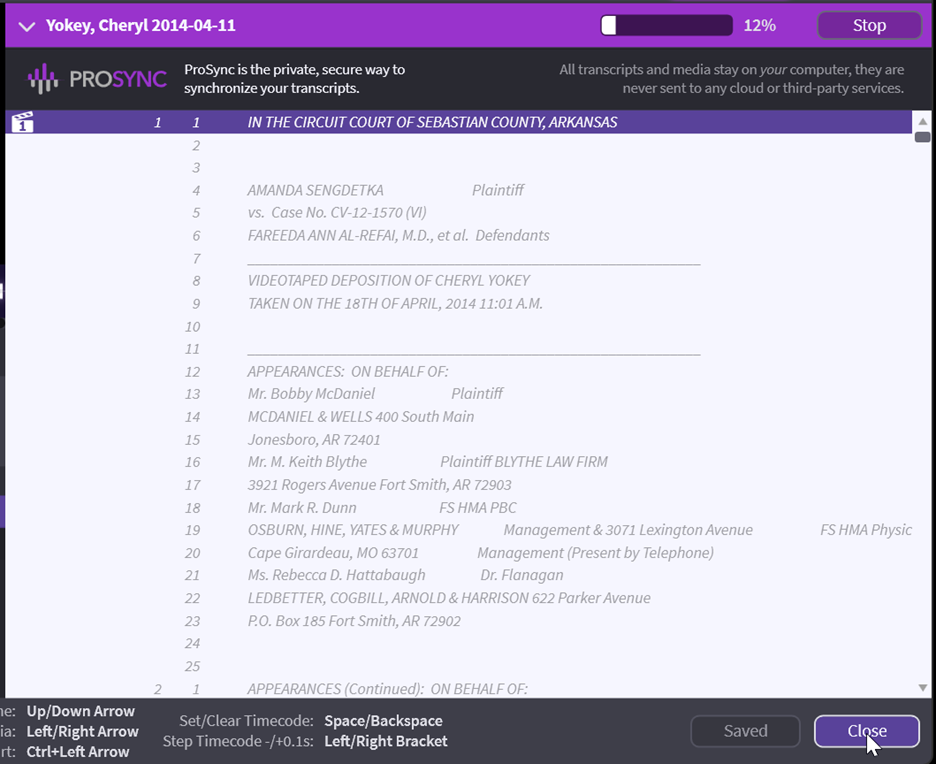Image resolution: width=936 pixels, height=764 pixels.
Task: Click the clapperboard icon on line 1
Action: pos(22,123)
